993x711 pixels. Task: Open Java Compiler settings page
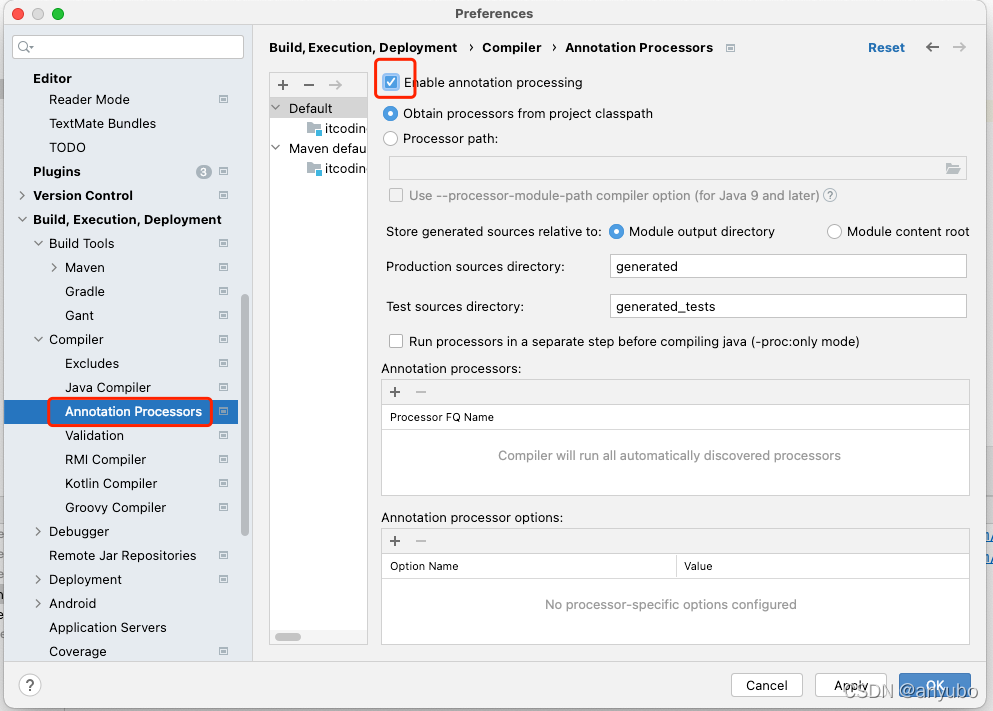click(x=108, y=387)
